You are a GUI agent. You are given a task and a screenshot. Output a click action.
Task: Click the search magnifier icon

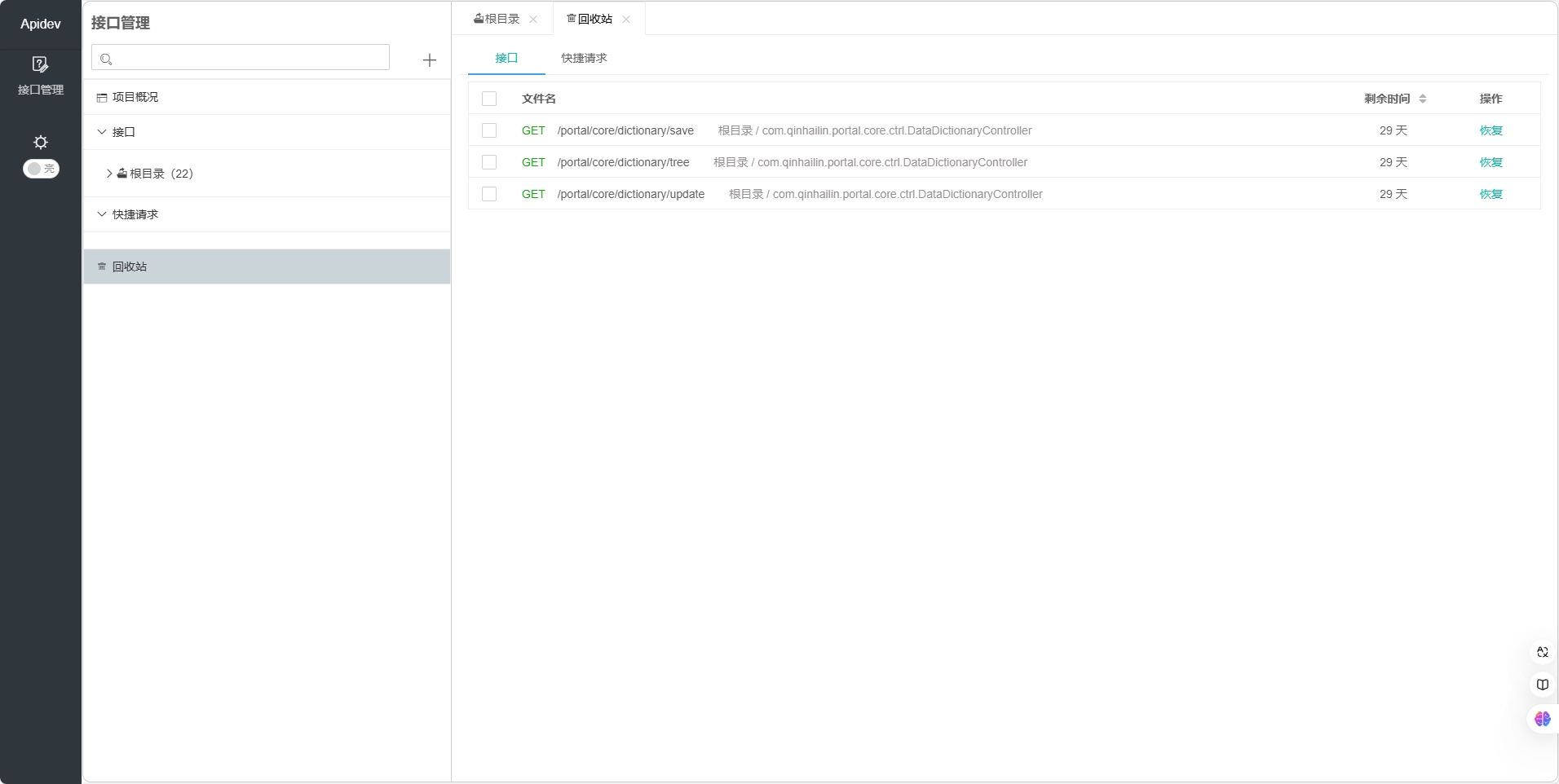point(106,59)
